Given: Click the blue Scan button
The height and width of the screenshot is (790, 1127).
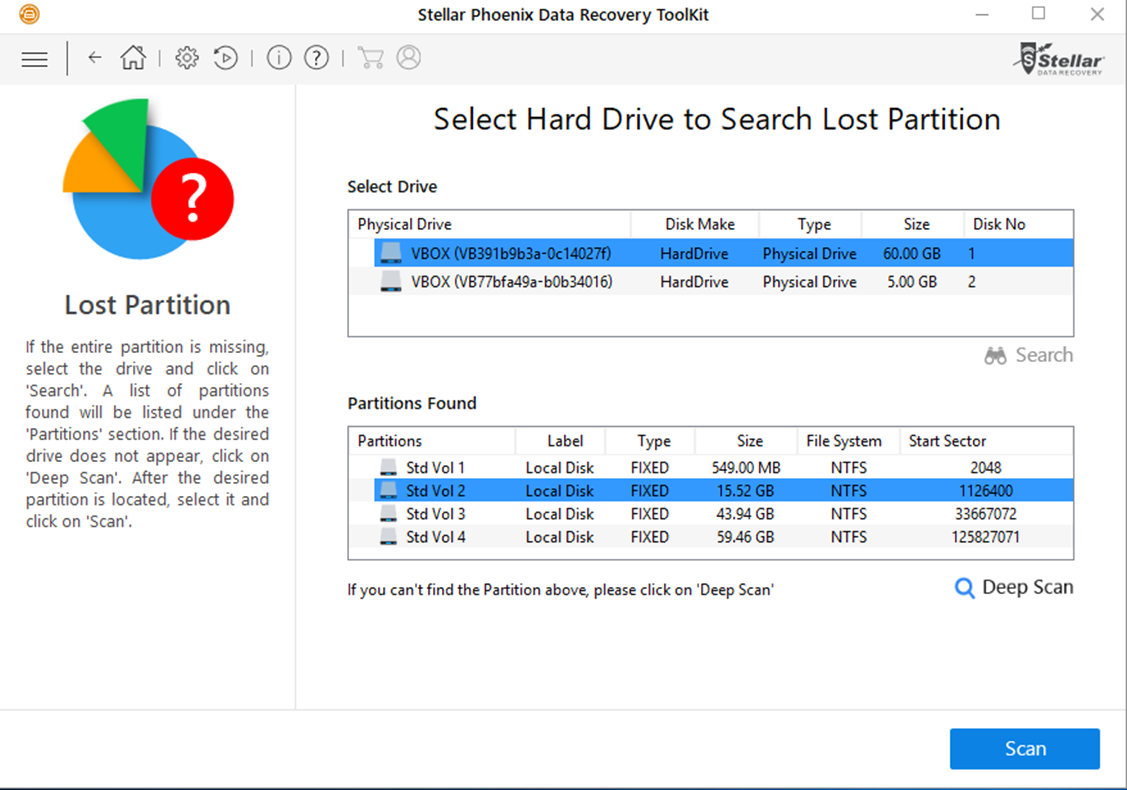Looking at the screenshot, I should click(1024, 748).
